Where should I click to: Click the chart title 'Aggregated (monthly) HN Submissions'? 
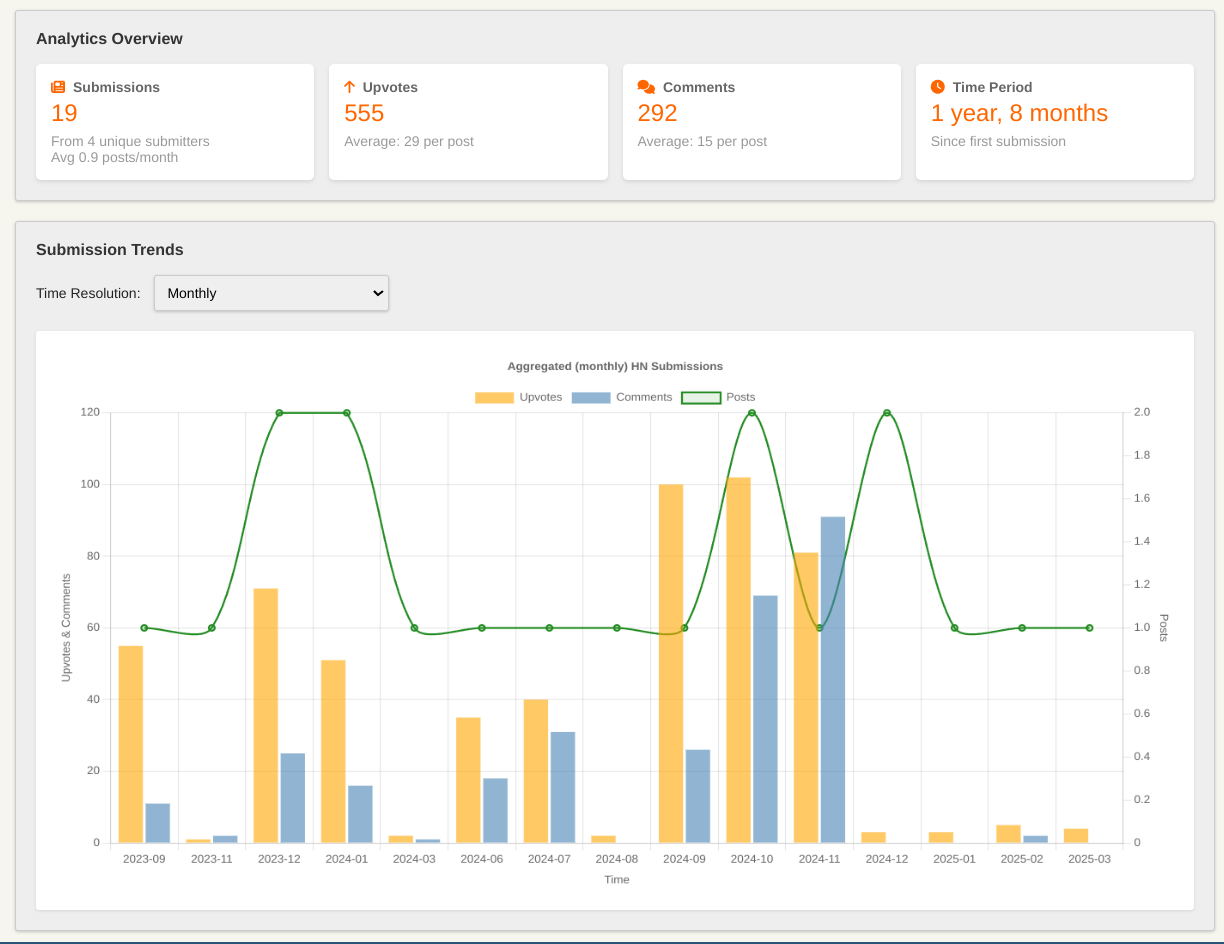coord(615,366)
